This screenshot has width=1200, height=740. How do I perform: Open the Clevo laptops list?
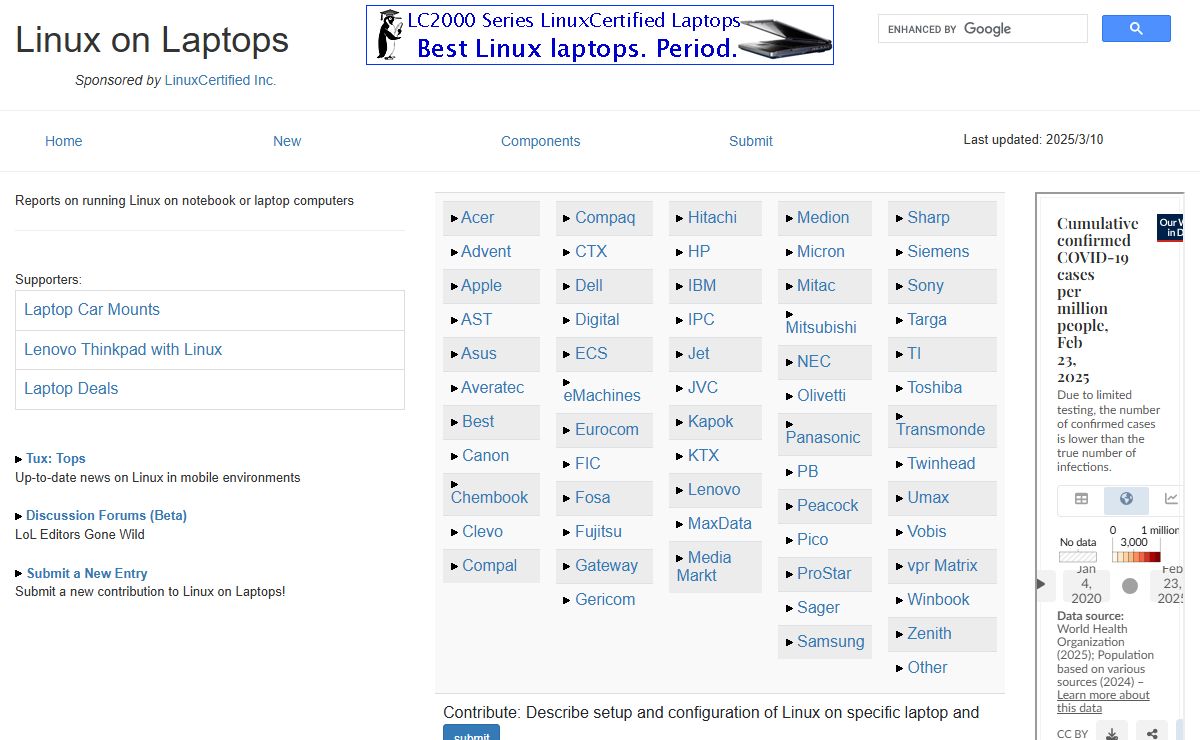pos(483,532)
